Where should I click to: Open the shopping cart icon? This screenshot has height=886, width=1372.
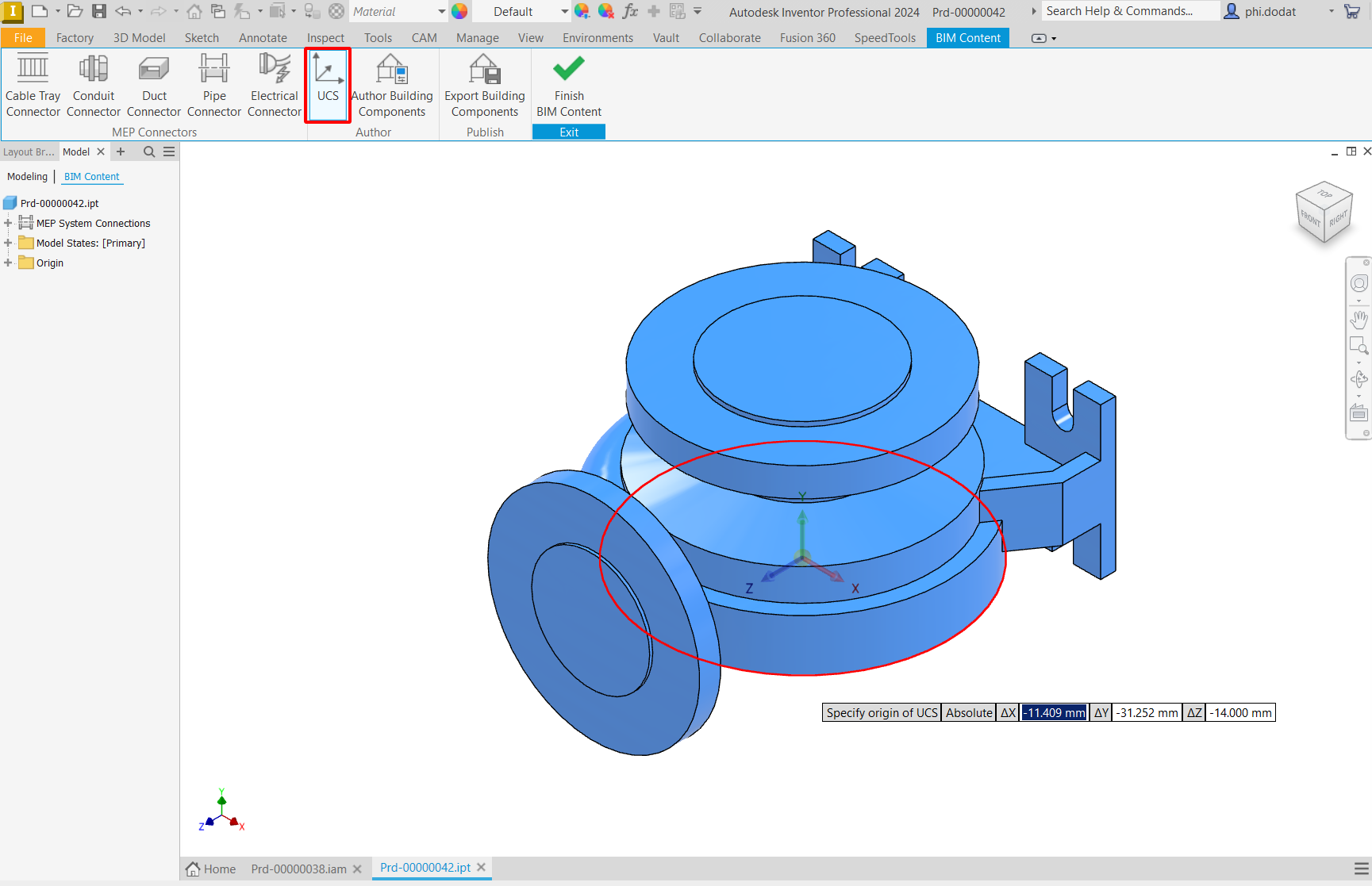pyautogui.click(x=1352, y=11)
